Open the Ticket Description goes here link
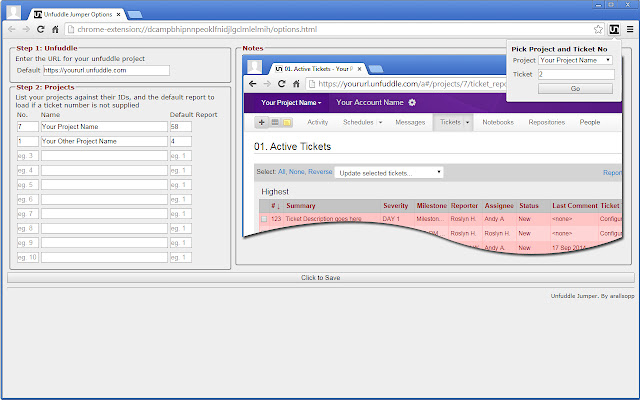The height and width of the screenshot is (400, 640). tap(323, 219)
